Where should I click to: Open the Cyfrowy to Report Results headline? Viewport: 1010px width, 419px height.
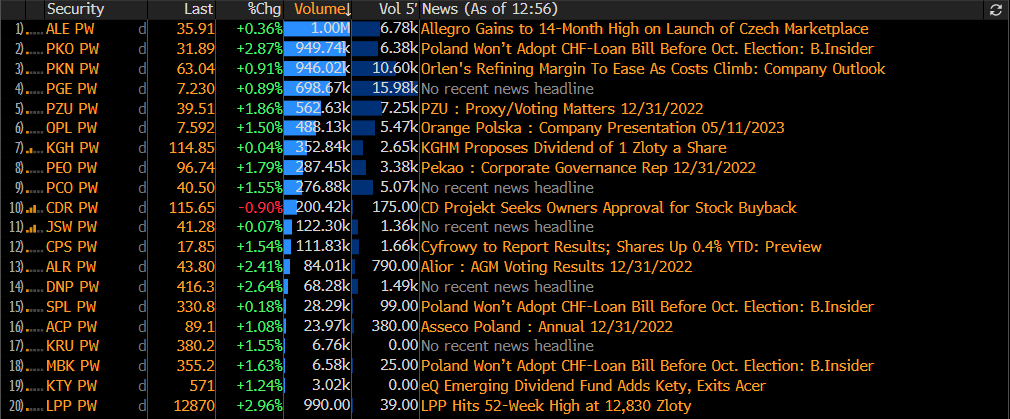pos(622,248)
